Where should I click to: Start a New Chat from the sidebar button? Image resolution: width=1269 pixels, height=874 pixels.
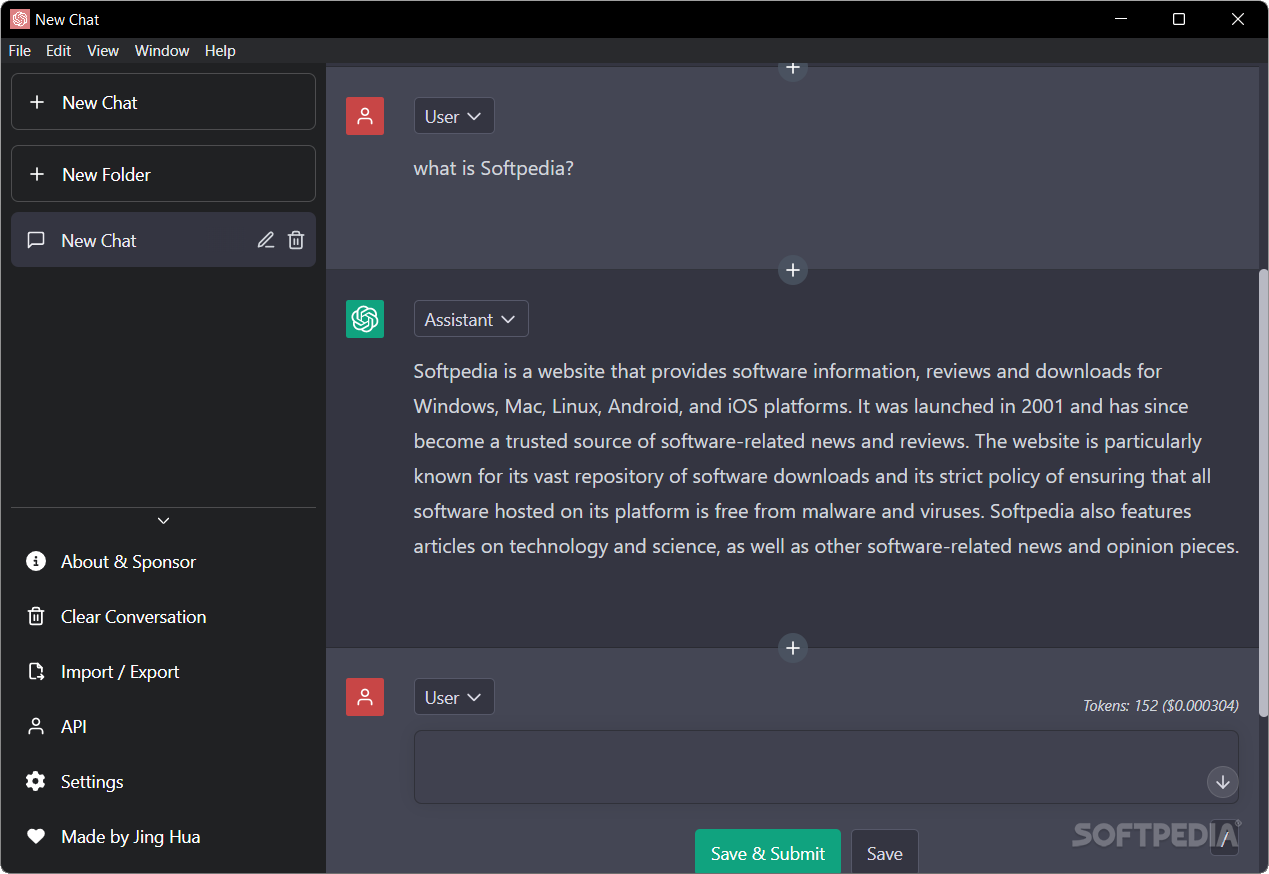coord(163,102)
